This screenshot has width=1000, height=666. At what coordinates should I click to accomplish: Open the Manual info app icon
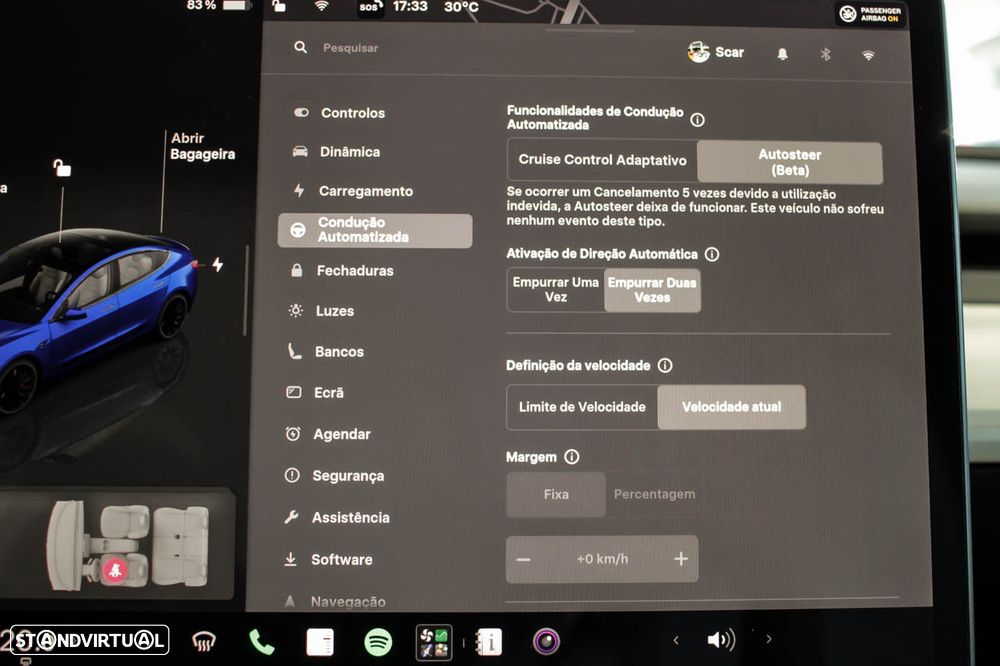point(490,642)
